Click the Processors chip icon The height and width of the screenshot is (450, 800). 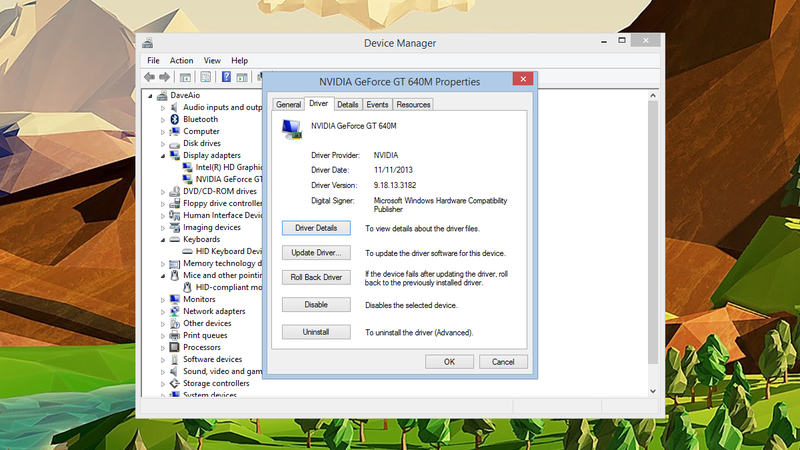[x=174, y=347]
